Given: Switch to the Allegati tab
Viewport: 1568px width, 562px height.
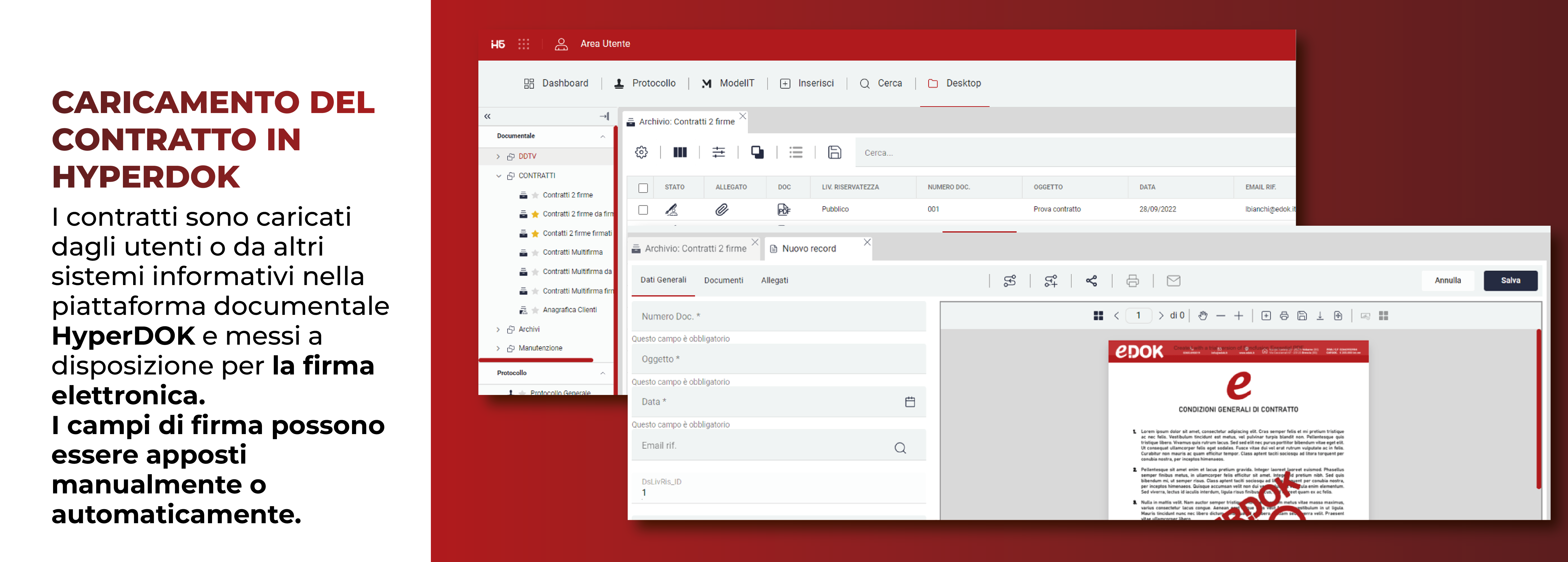Looking at the screenshot, I should (774, 281).
